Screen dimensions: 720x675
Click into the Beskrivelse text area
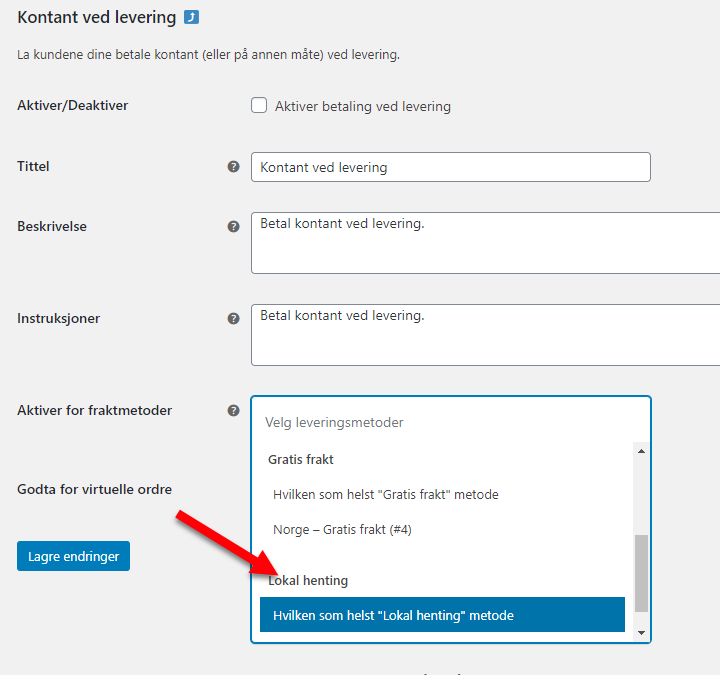point(485,243)
